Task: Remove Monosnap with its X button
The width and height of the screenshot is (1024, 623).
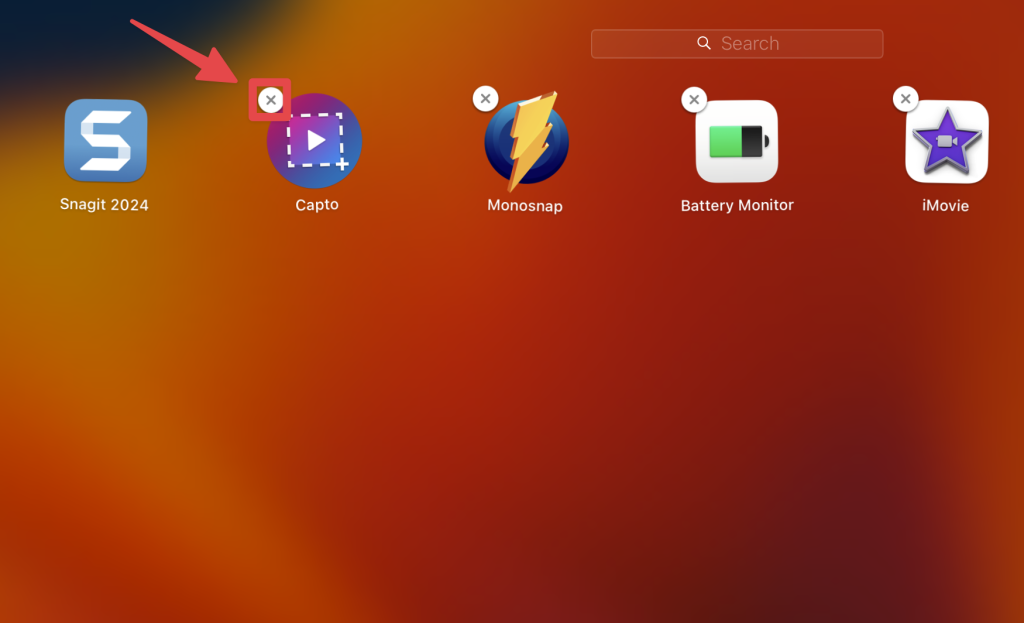Action: (x=485, y=99)
